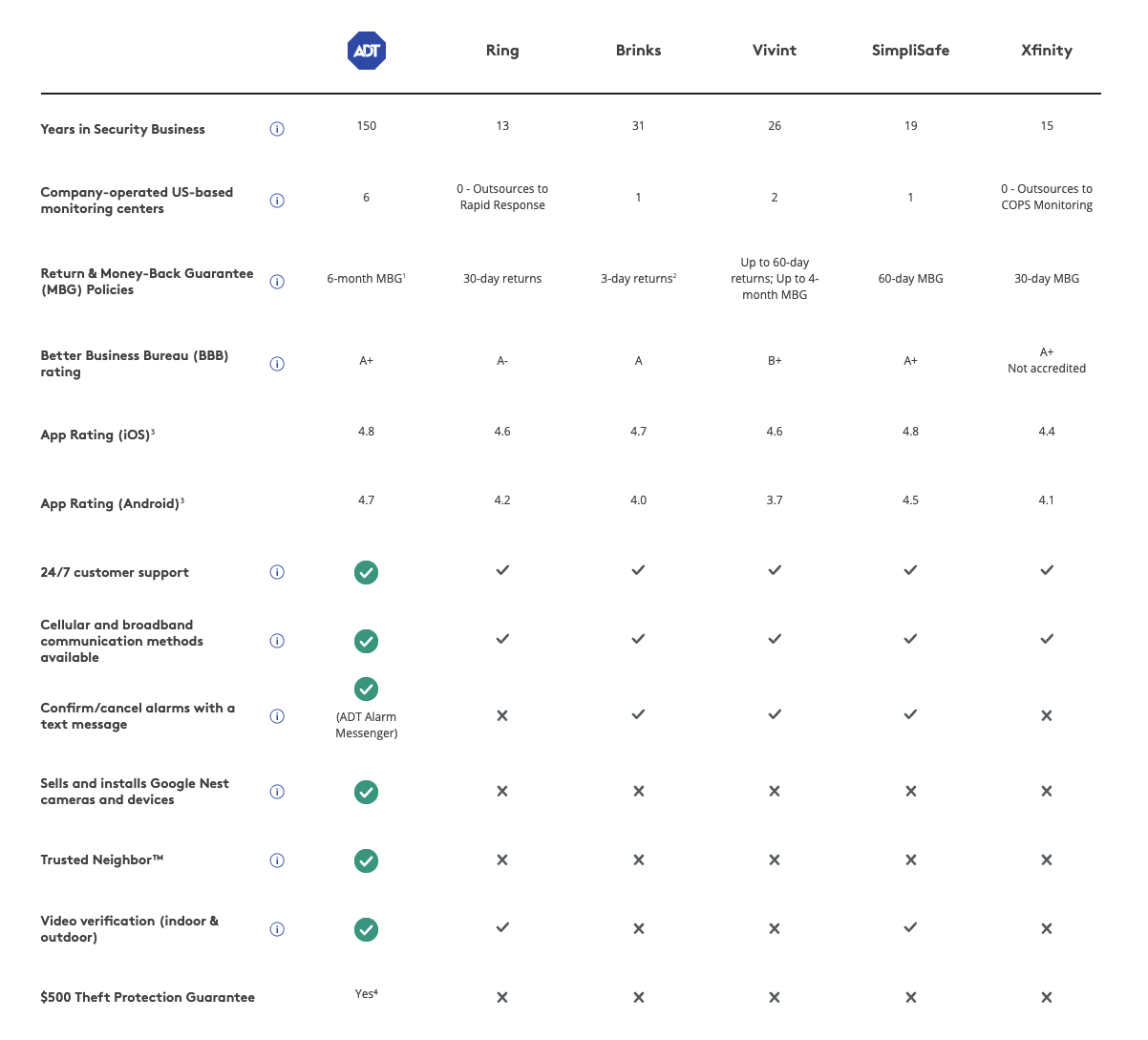Click the Vivint column heading
Image resolution: width=1148 pixels, height=1040 pixels.
tap(774, 51)
